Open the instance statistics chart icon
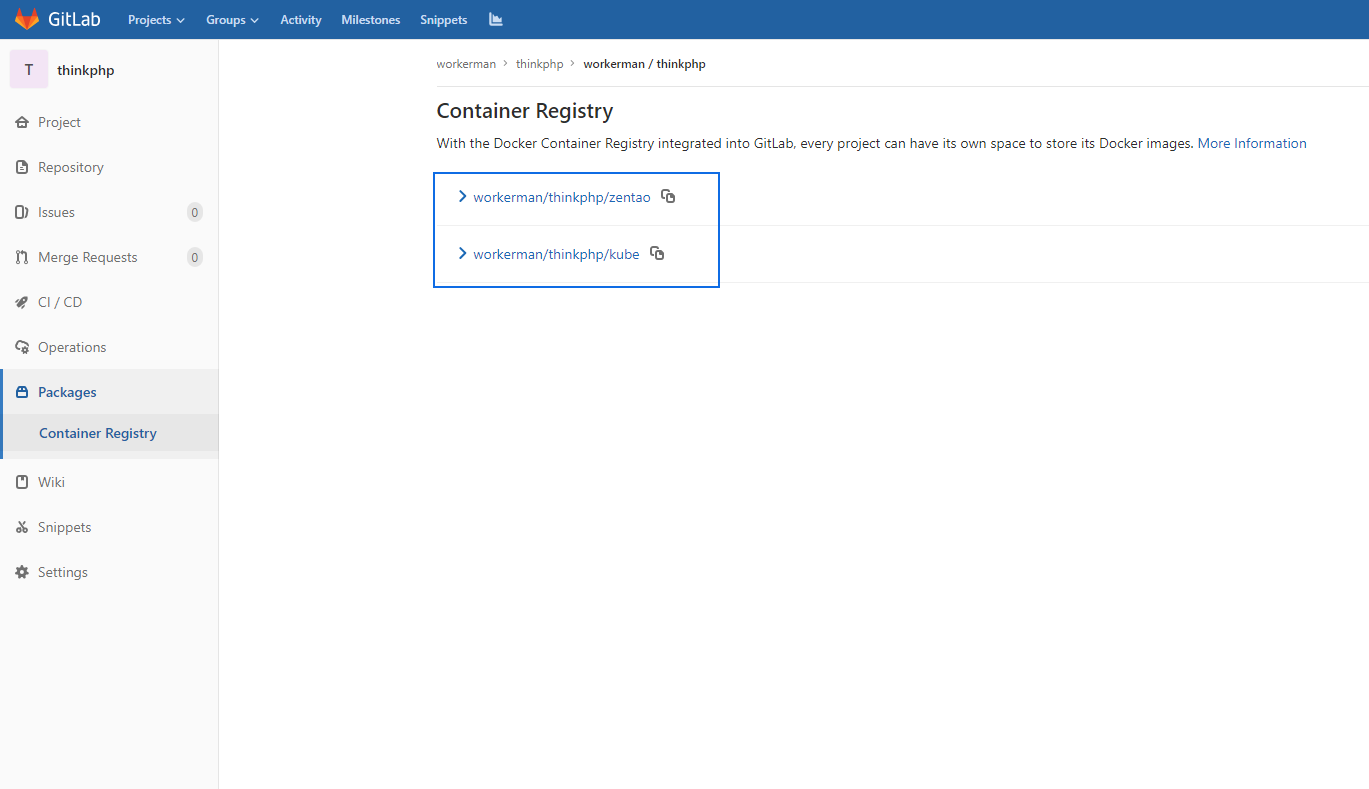 point(495,19)
